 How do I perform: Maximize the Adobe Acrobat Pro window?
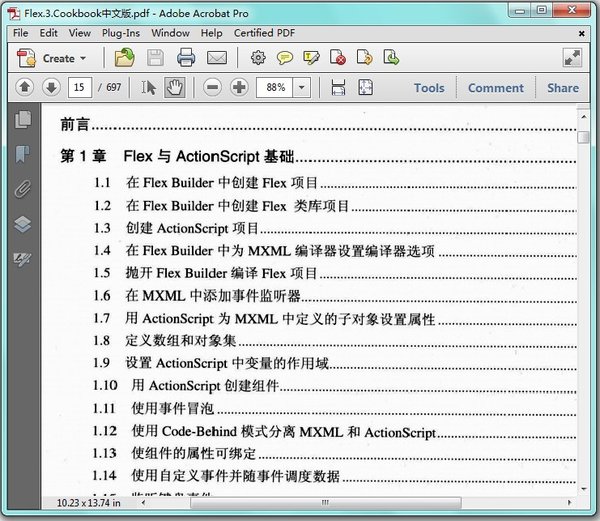(541, 10)
